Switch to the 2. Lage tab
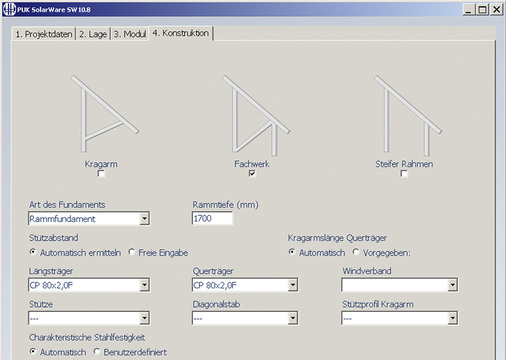 pos(93,34)
